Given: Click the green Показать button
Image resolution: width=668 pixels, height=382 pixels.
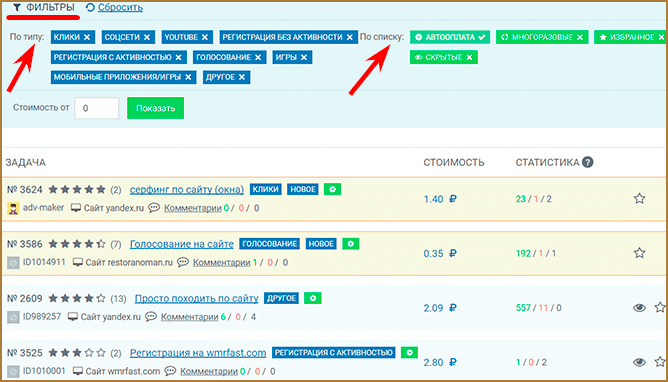Looking at the screenshot, I should [155, 108].
